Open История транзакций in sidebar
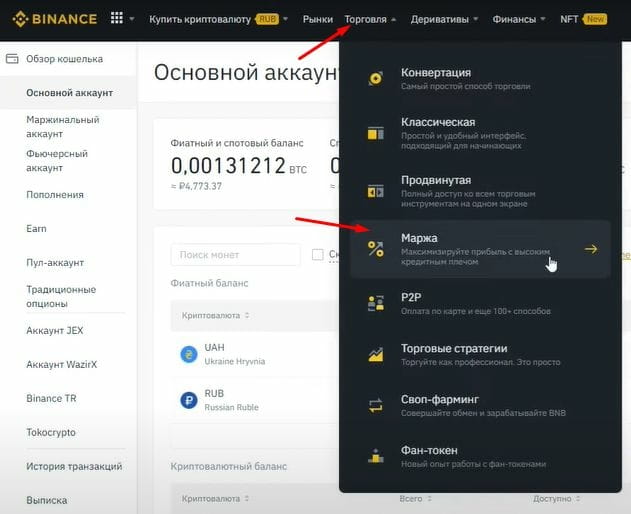The height and width of the screenshot is (514, 631). pos(74,466)
